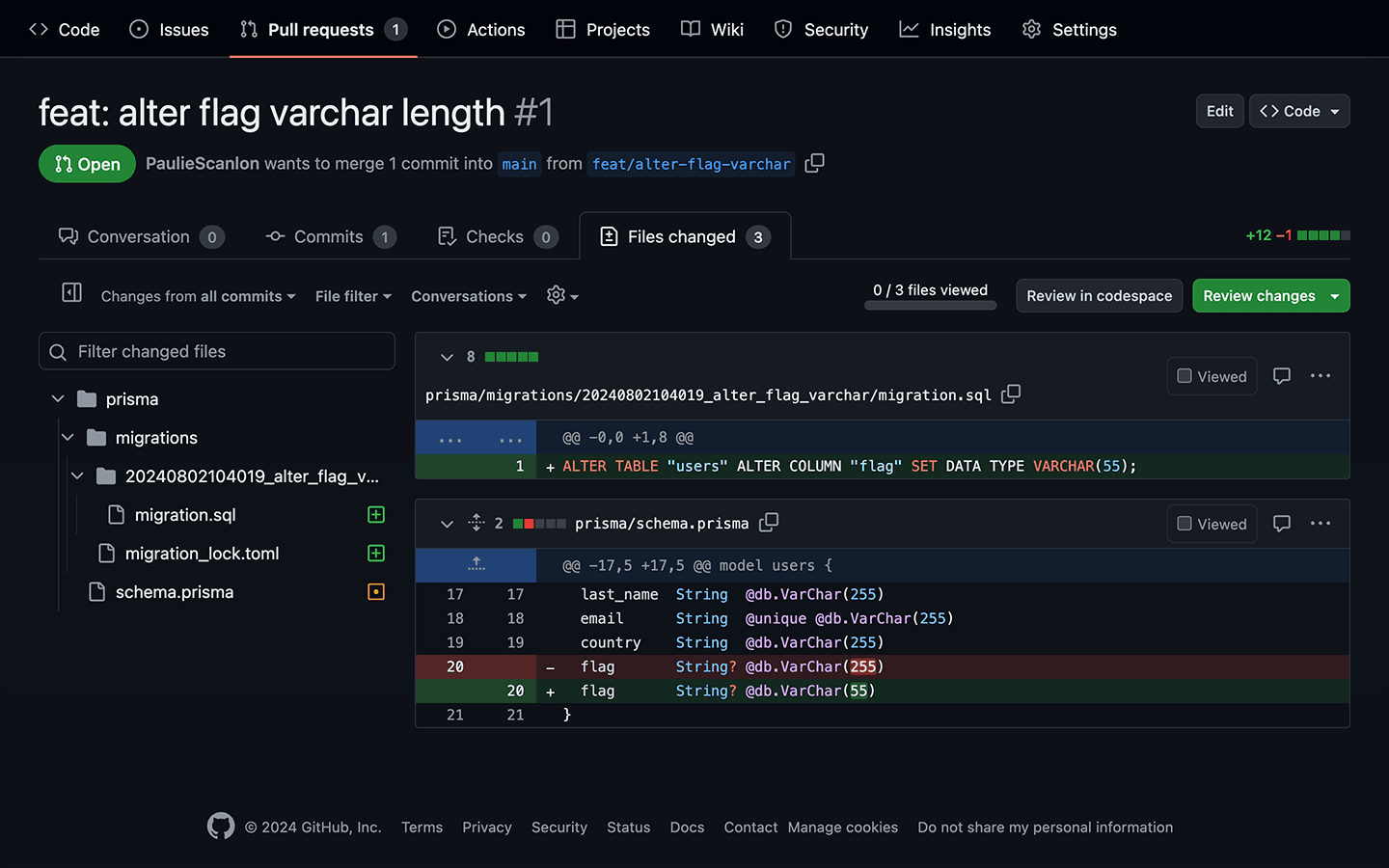The height and width of the screenshot is (868, 1389).
Task: Comment on migration.sql file icon
Action: pos(1282,375)
